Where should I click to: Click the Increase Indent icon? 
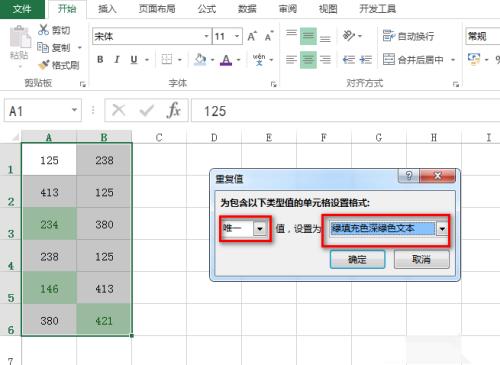point(366,60)
